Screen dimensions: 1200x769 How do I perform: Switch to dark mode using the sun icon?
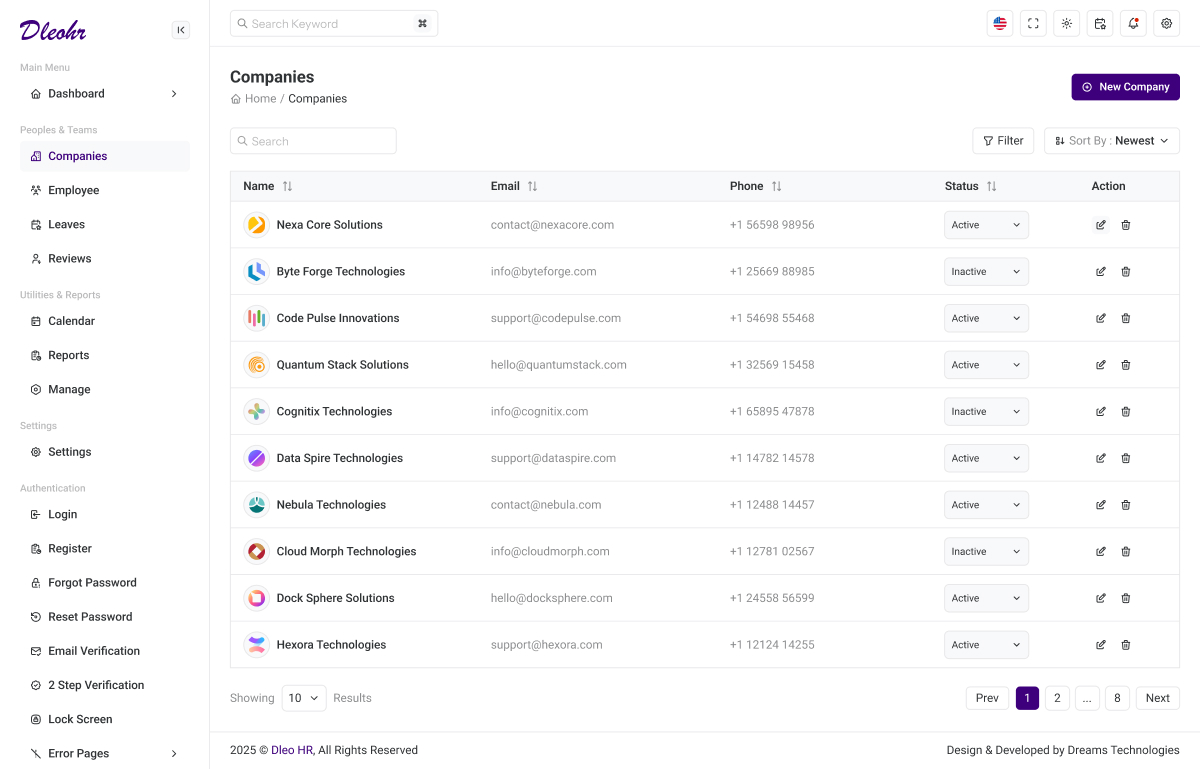tap(1066, 22)
